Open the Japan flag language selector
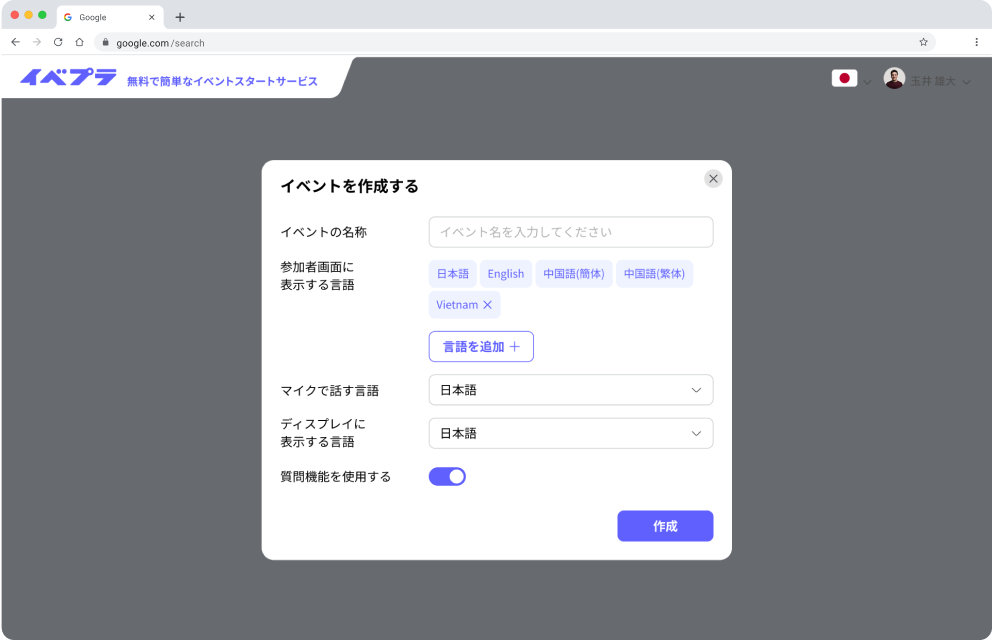992x640 pixels. 845,79
